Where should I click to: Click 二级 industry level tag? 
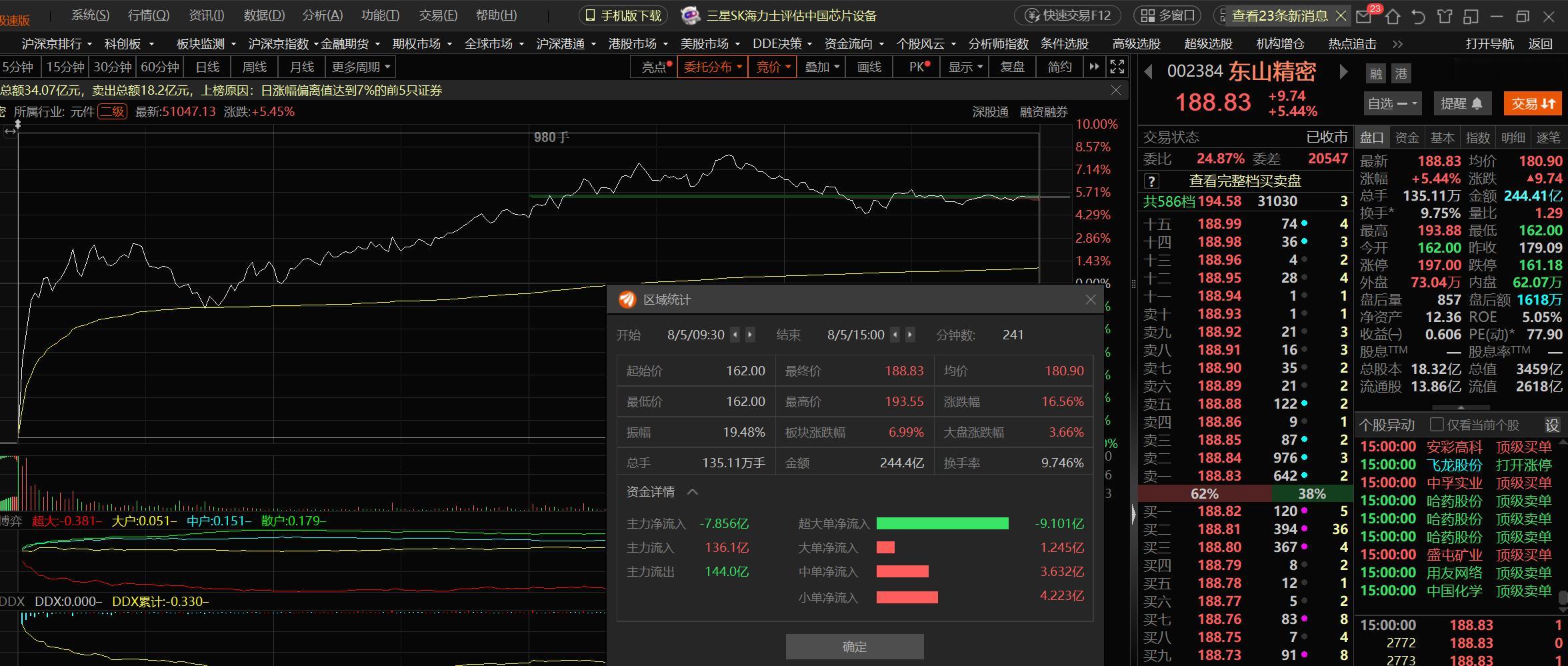point(112,111)
